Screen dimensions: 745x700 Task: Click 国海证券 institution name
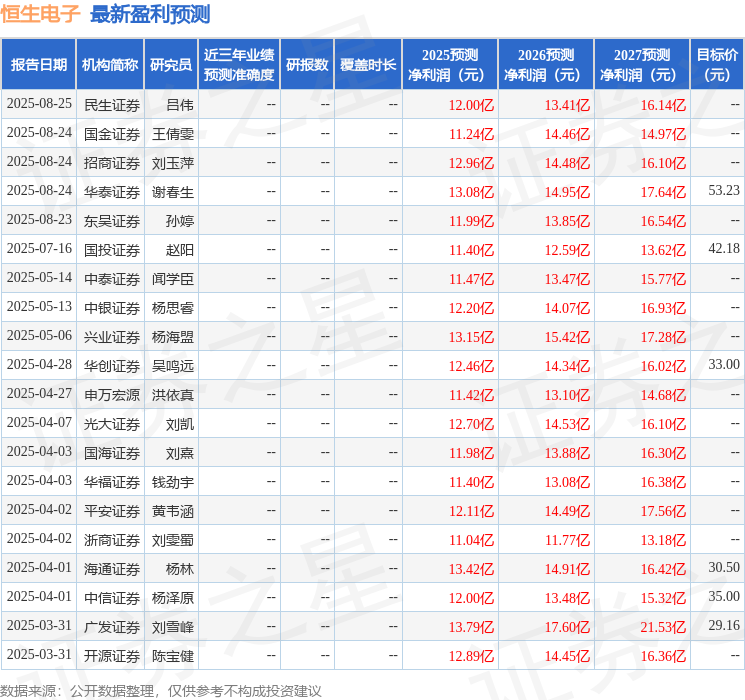click(112, 453)
